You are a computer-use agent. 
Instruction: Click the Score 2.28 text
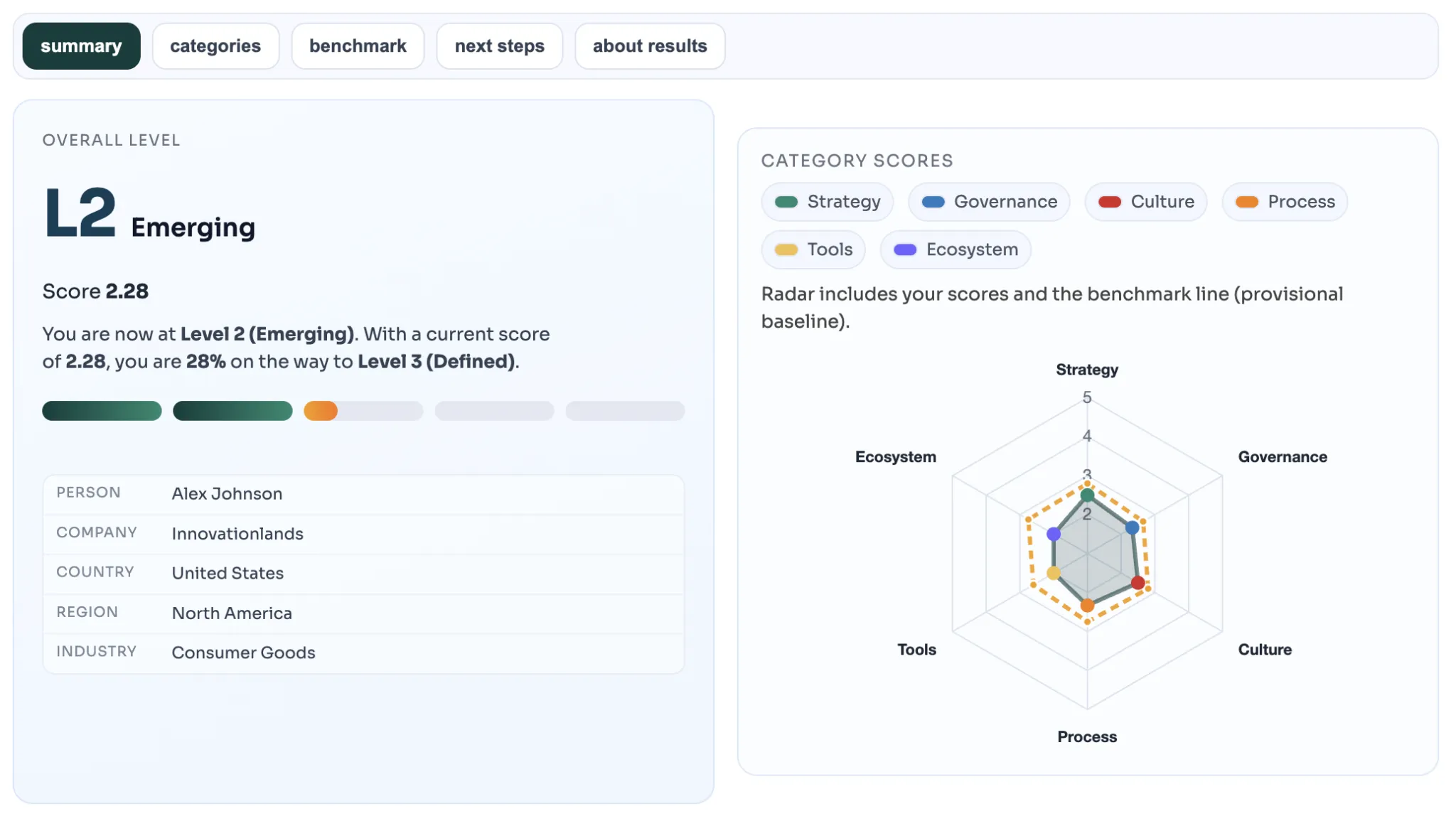tap(95, 291)
